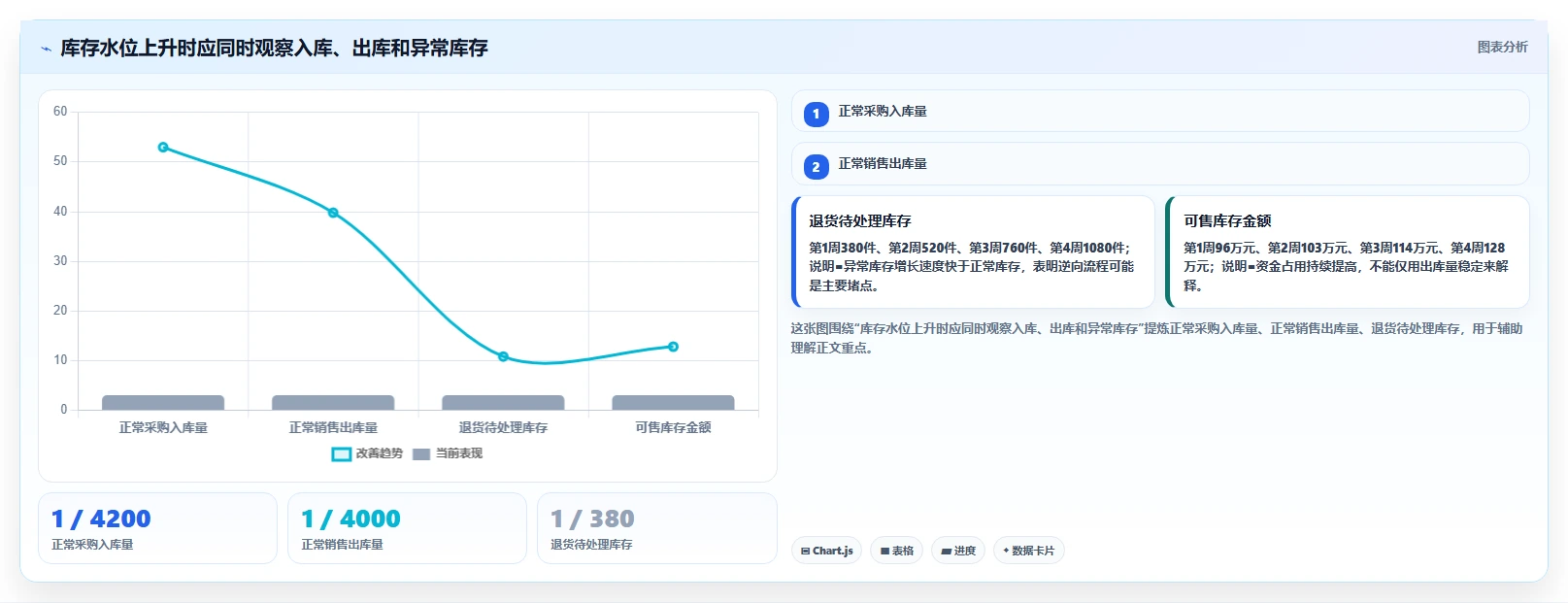The width and height of the screenshot is (1568, 603).
Task: Toggle the 当前表现 legend swatch
Action: tap(421, 453)
